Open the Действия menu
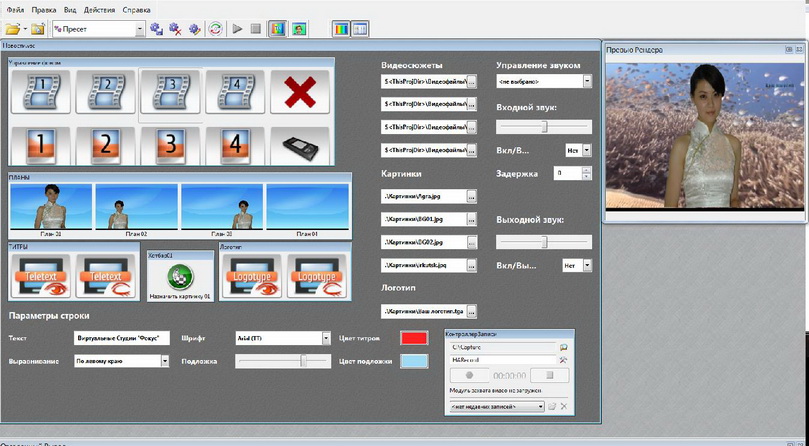Screen dimensions: 809x446 click(x=100, y=10)
